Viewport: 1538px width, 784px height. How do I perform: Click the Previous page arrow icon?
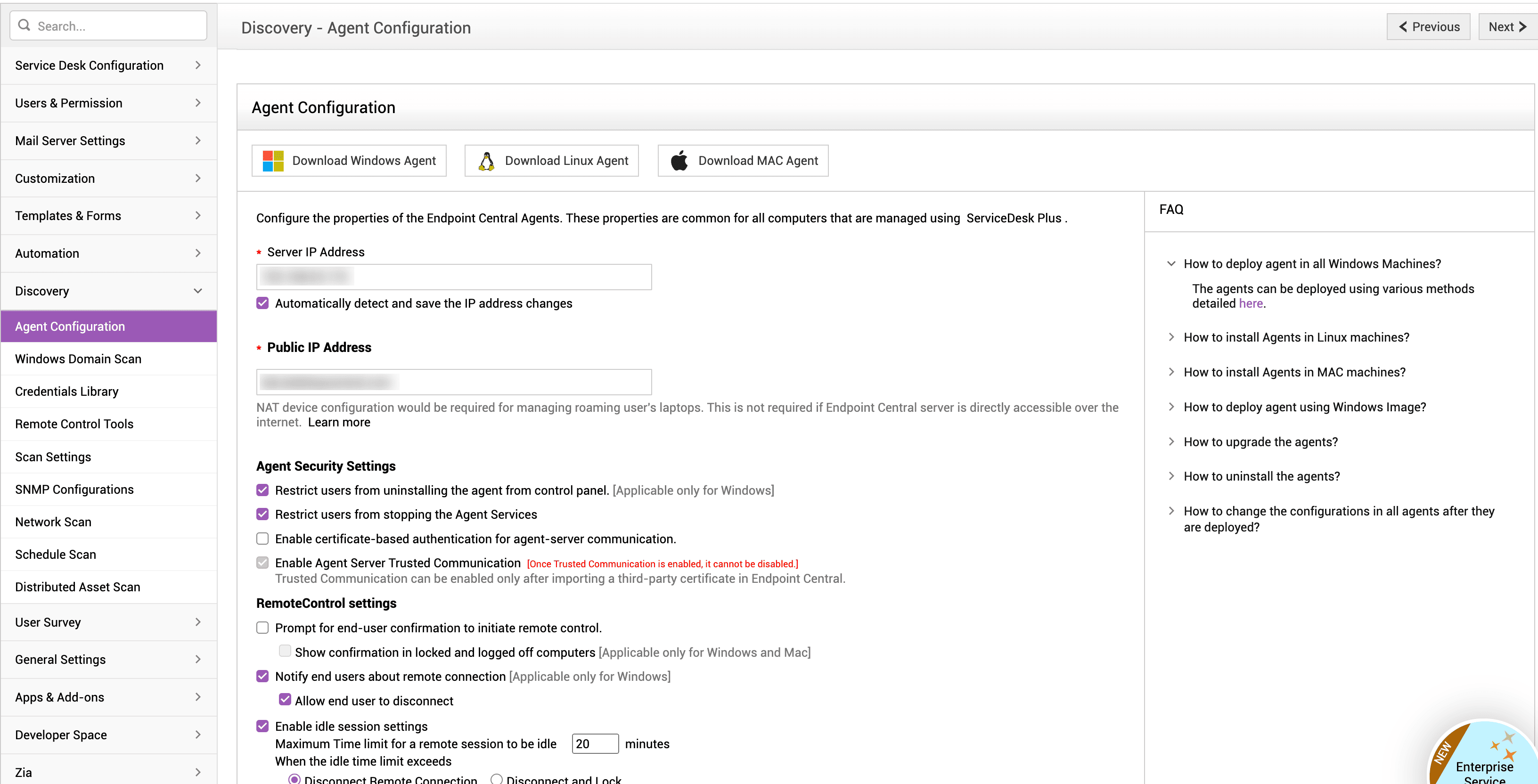point(1403,27)
